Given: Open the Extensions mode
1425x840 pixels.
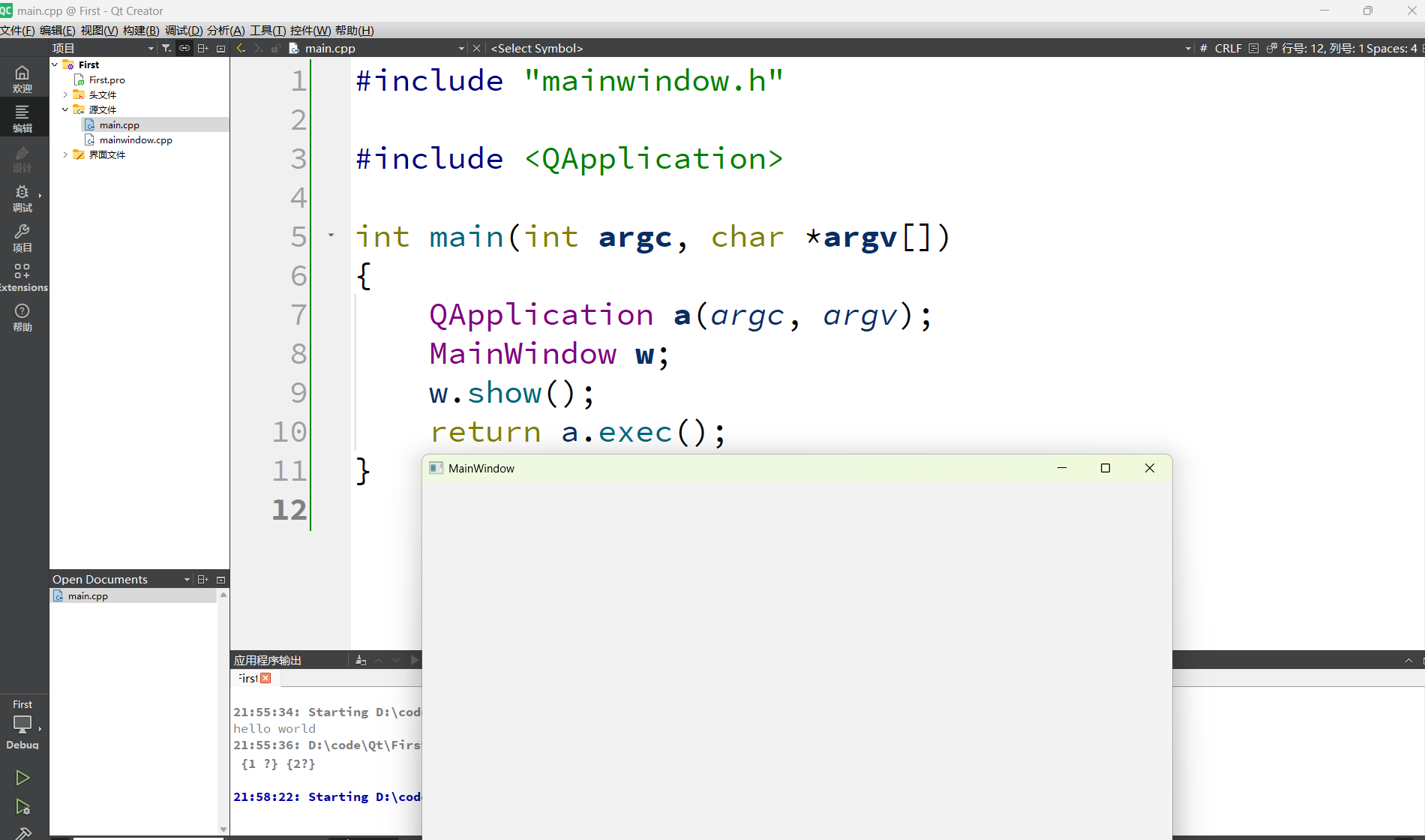Looking at the screenshot, I should click(x=22, y=277).
